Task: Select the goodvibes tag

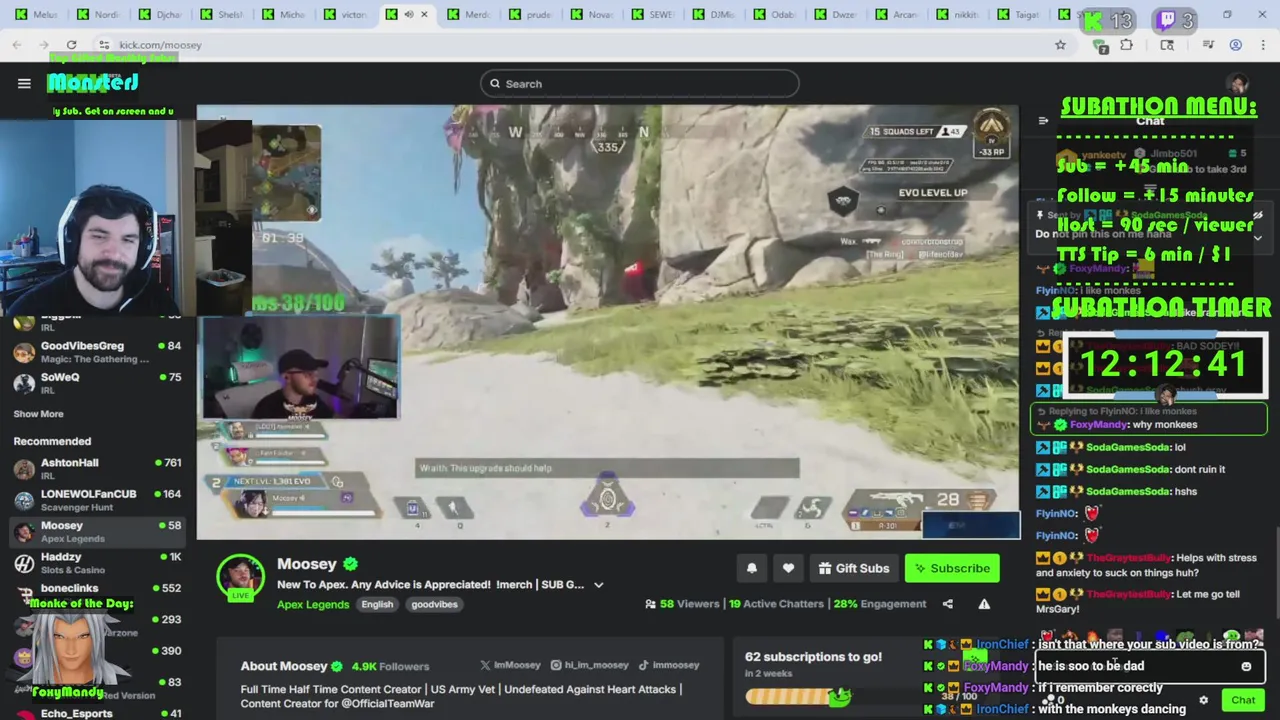Action: pos(434,604)
